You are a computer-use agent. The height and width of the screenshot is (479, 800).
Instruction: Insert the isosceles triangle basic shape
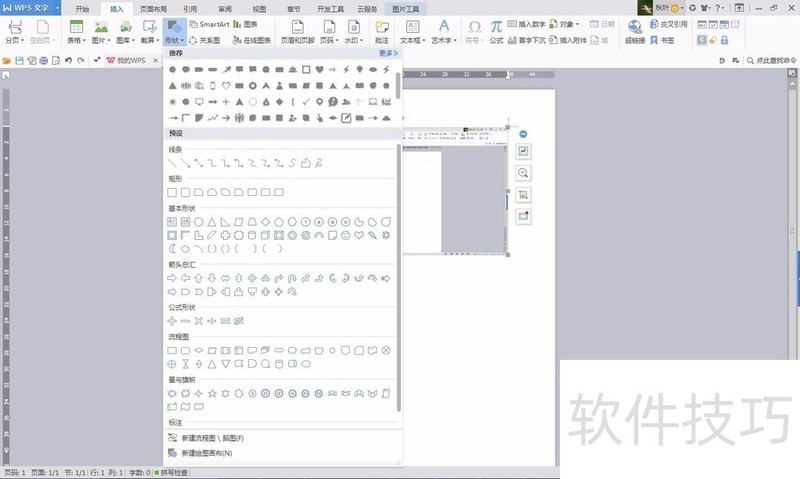pos(212,222)
